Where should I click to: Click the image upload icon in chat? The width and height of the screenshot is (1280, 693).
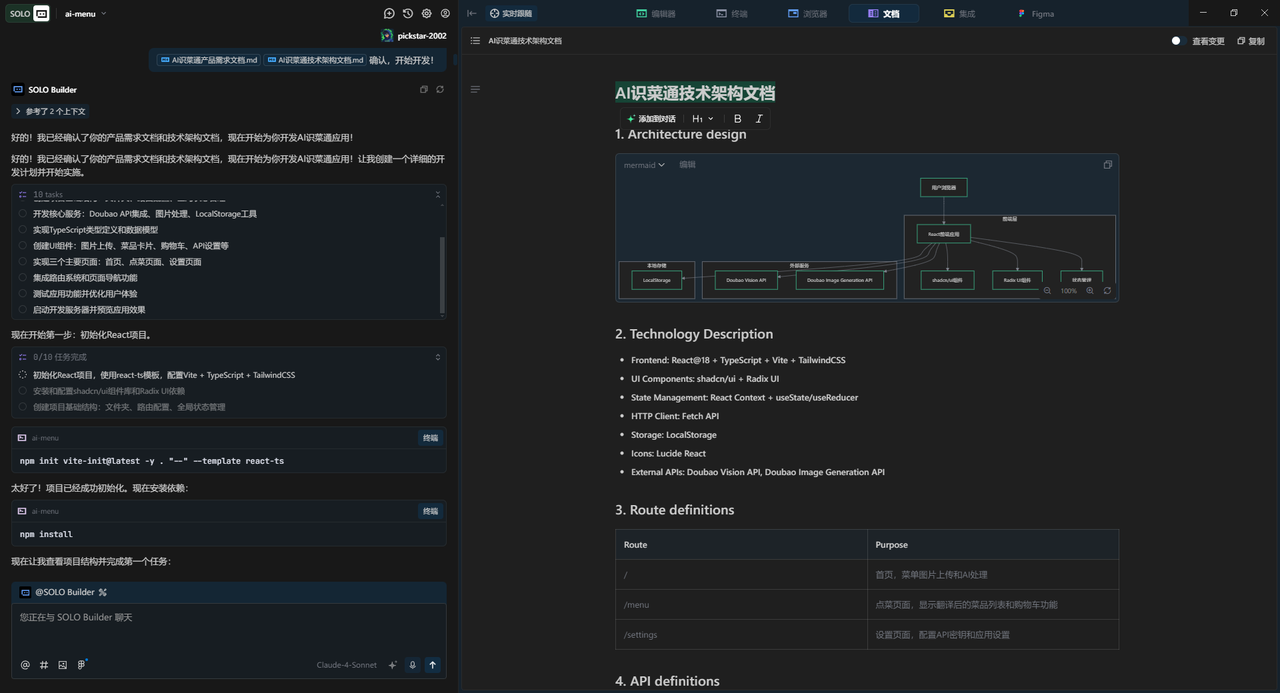click(x=62, y=665)
